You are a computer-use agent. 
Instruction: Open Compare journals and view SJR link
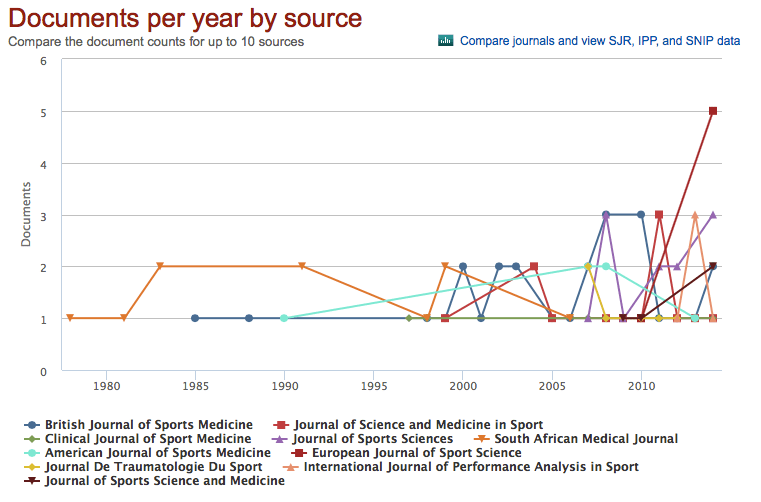click(x=600, y=41)
